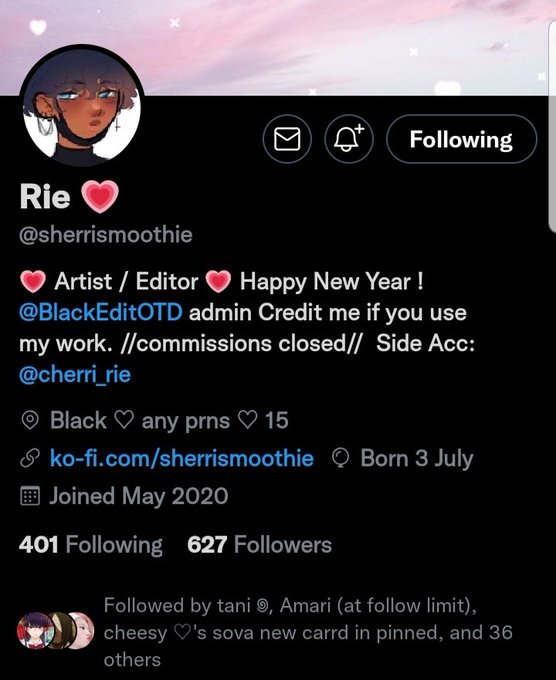This screenshot has width=556, height=680.
Task: Open the @BlackEditOTD mention link
Action: point(101,312)
